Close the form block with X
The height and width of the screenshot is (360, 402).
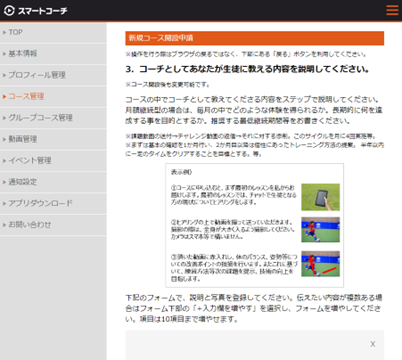pos(373,344)
